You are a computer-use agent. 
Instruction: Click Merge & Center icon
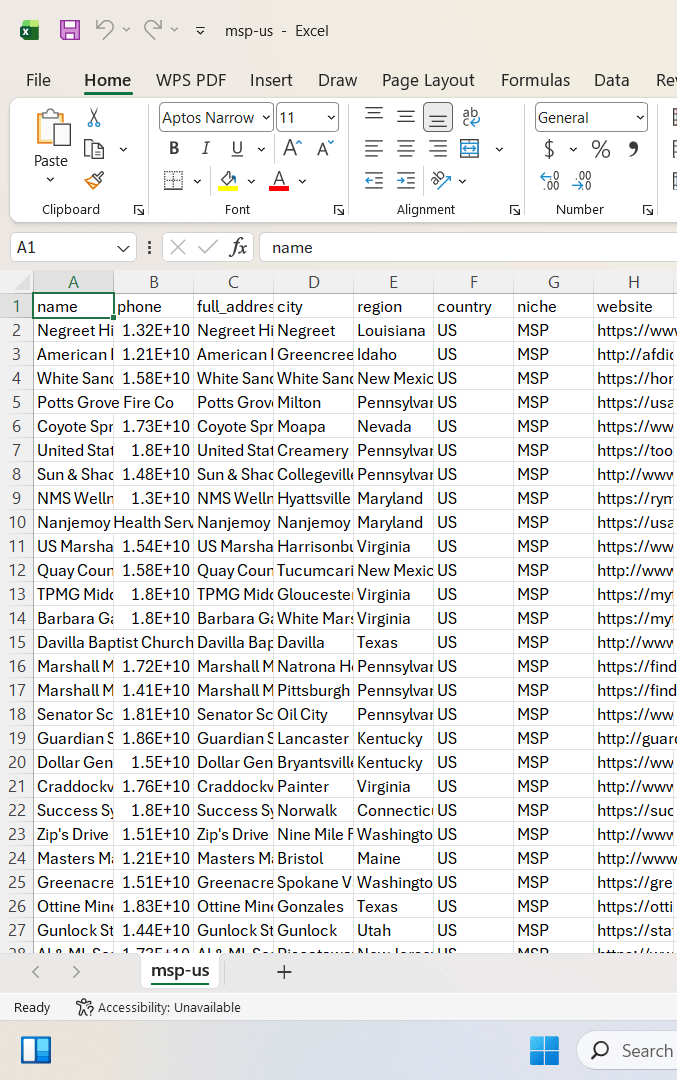470,149
